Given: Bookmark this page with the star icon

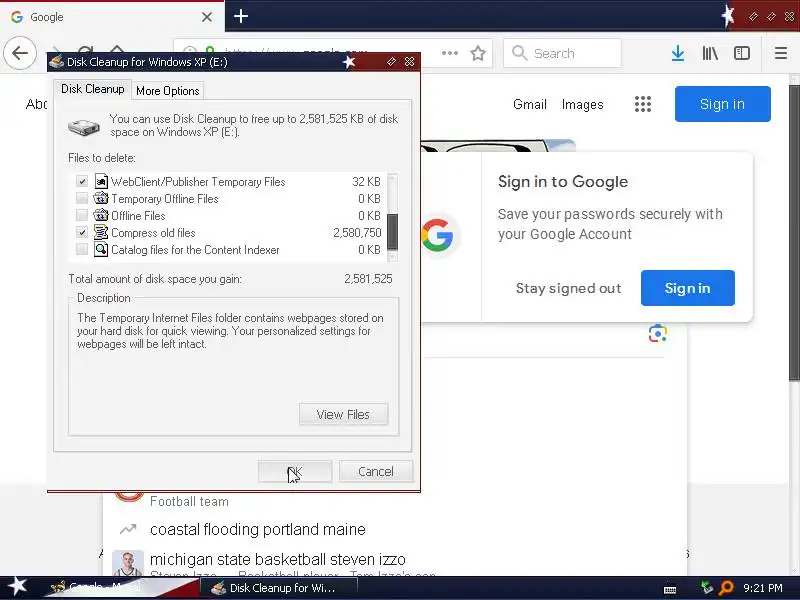Looking at the screenshot, I should tap(478, 53).
